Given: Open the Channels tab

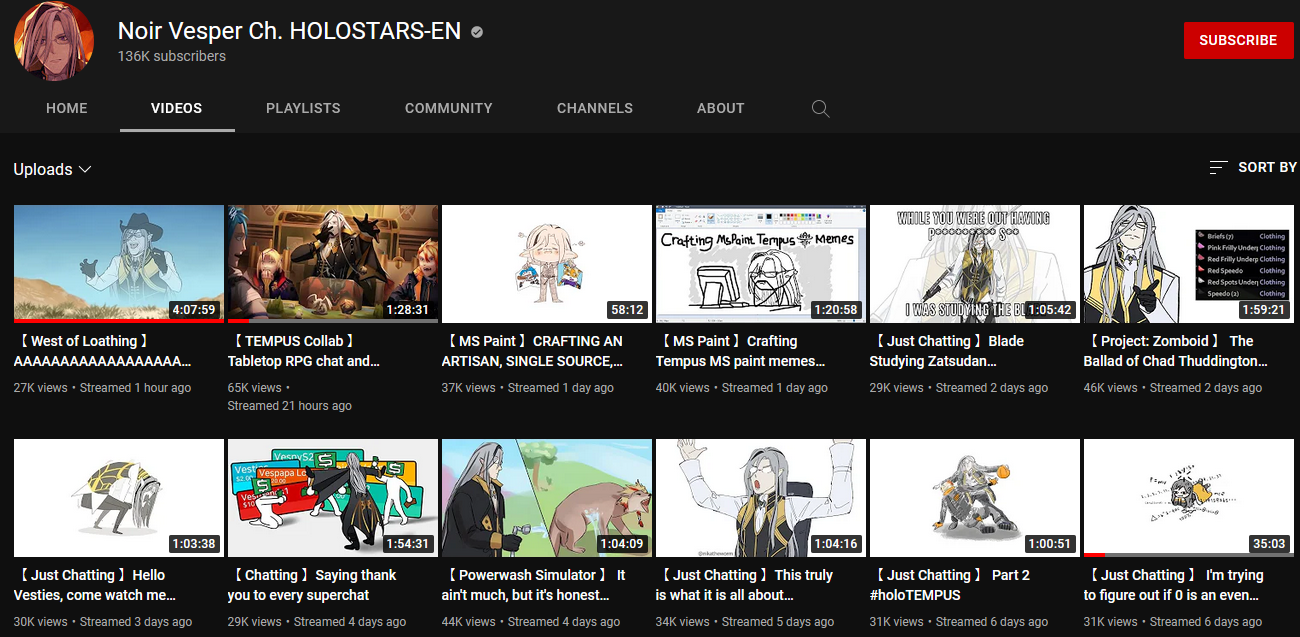Looking at the screenshot, I should [595, 108].
